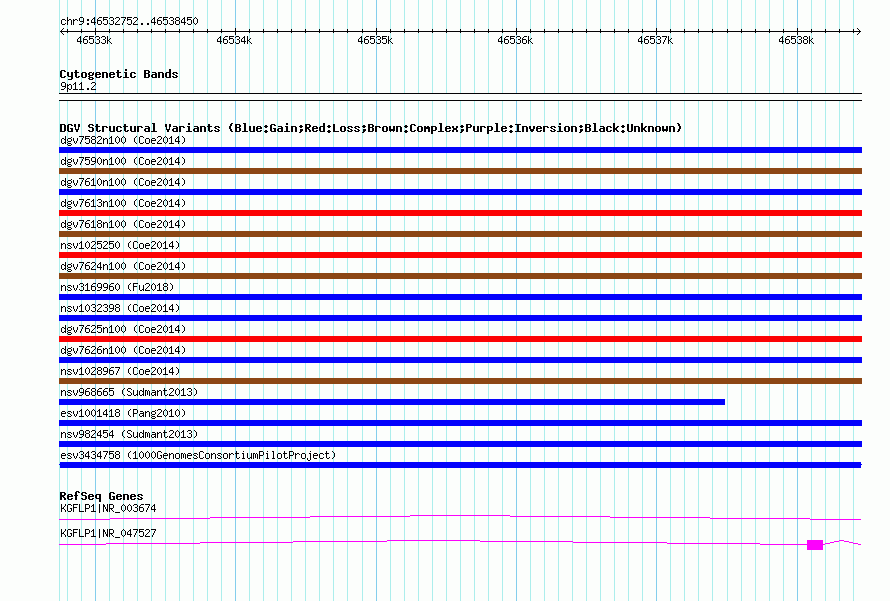Open the KGFLP1|NR_047527 gene label
This screenshot has width=890, height=601.
click(108, 533)
